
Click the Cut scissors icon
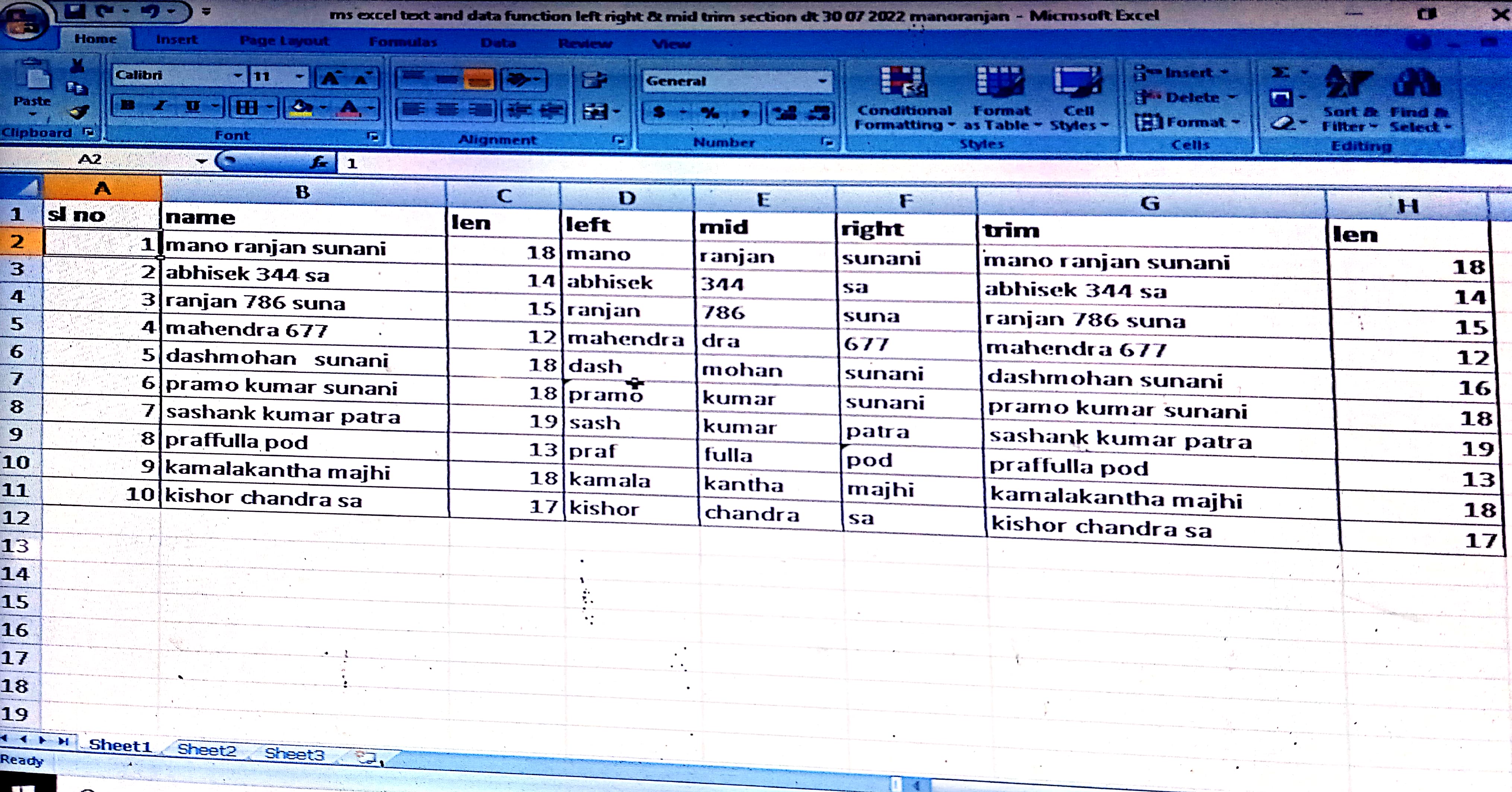(x=77, y=66)
